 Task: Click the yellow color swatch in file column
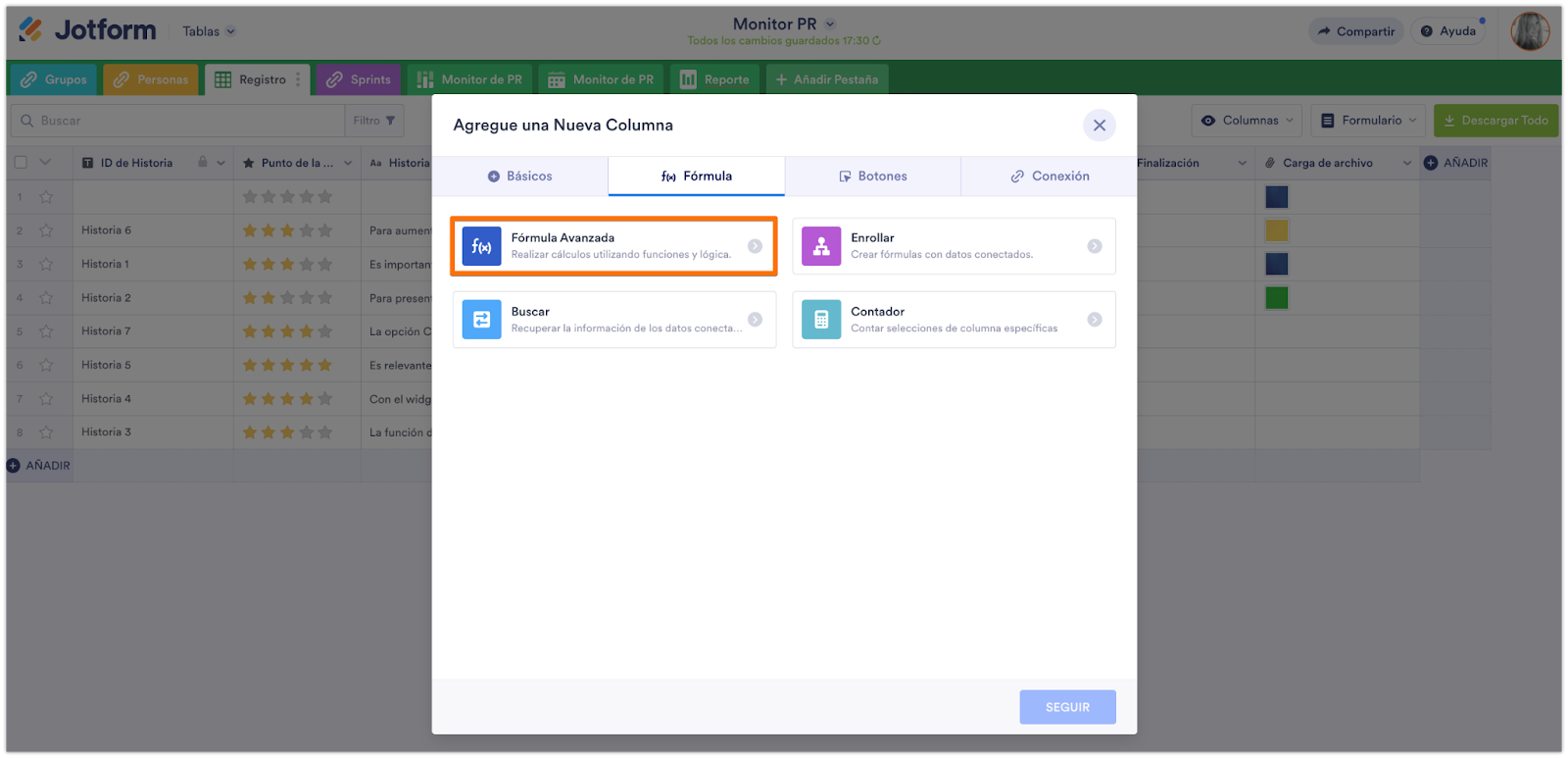click(1276, 230)
